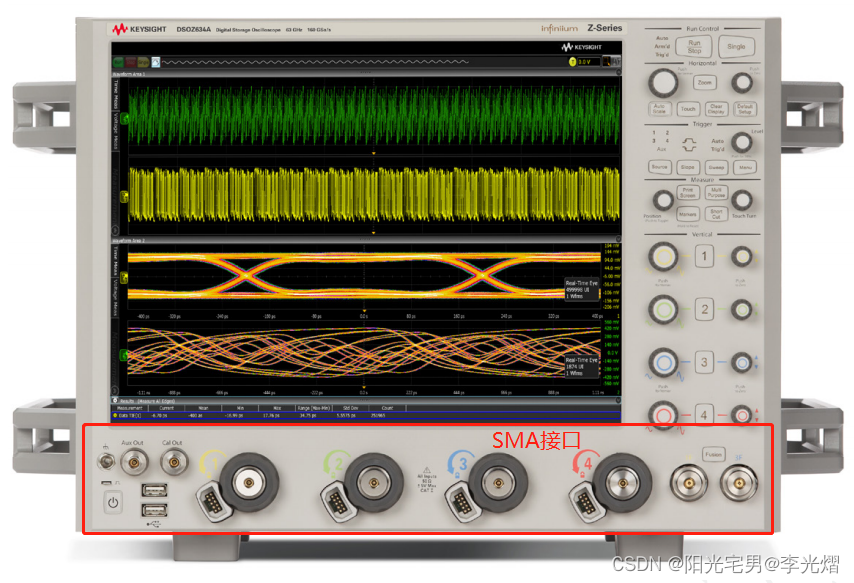The height and width of the screenshot is (583, 854).
Task: Click the ground terminal connector
Action: [x=106, y=461]
